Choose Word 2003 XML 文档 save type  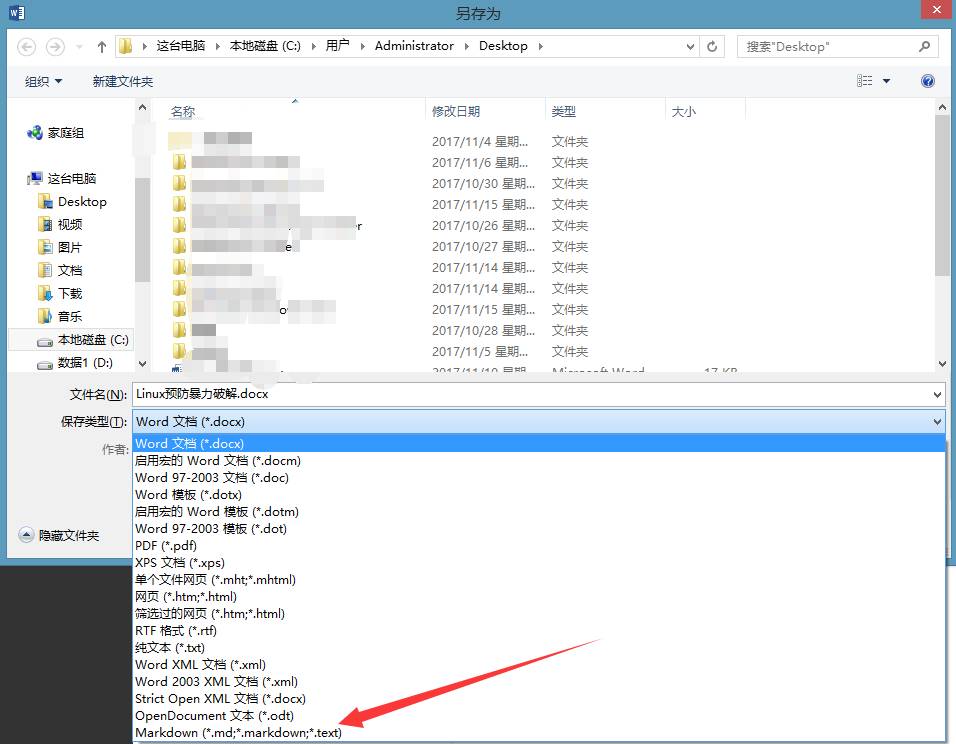click(x=539, y=682)
